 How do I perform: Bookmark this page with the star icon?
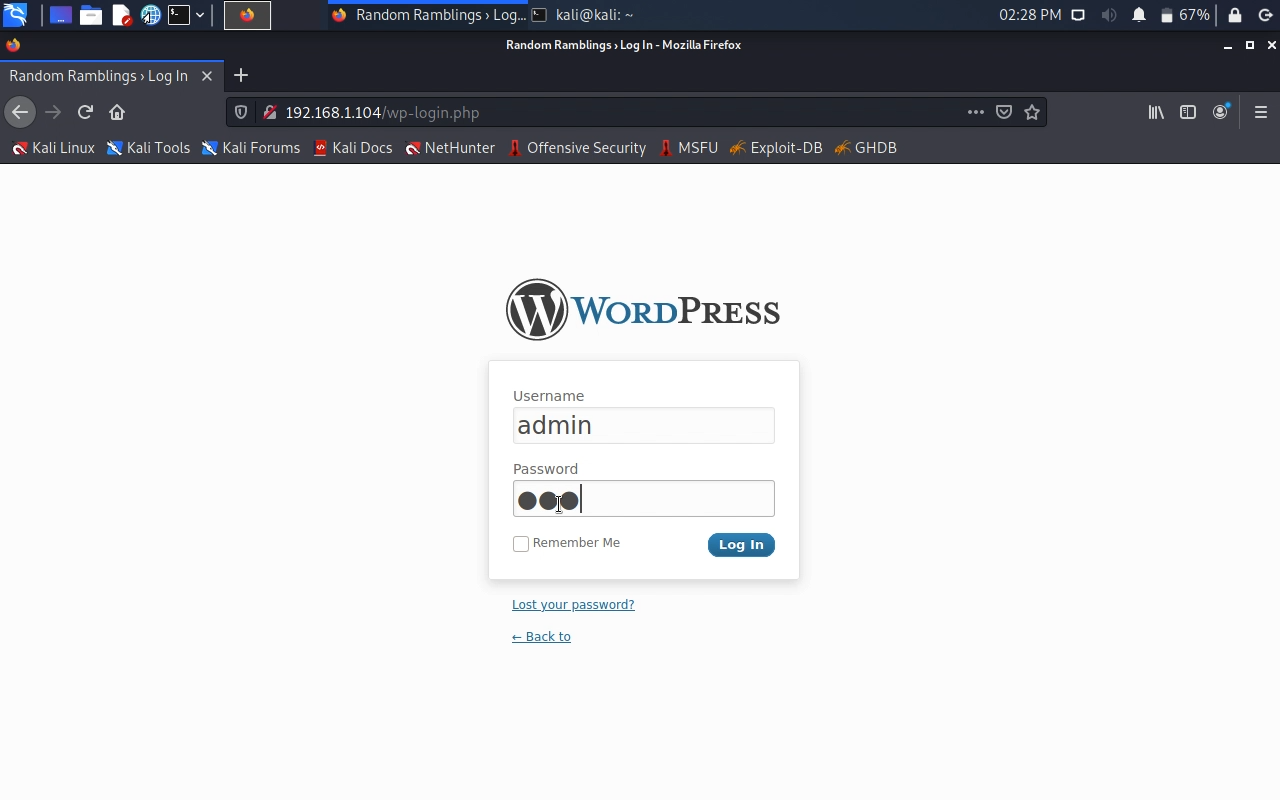click(x=1032, y=112)
